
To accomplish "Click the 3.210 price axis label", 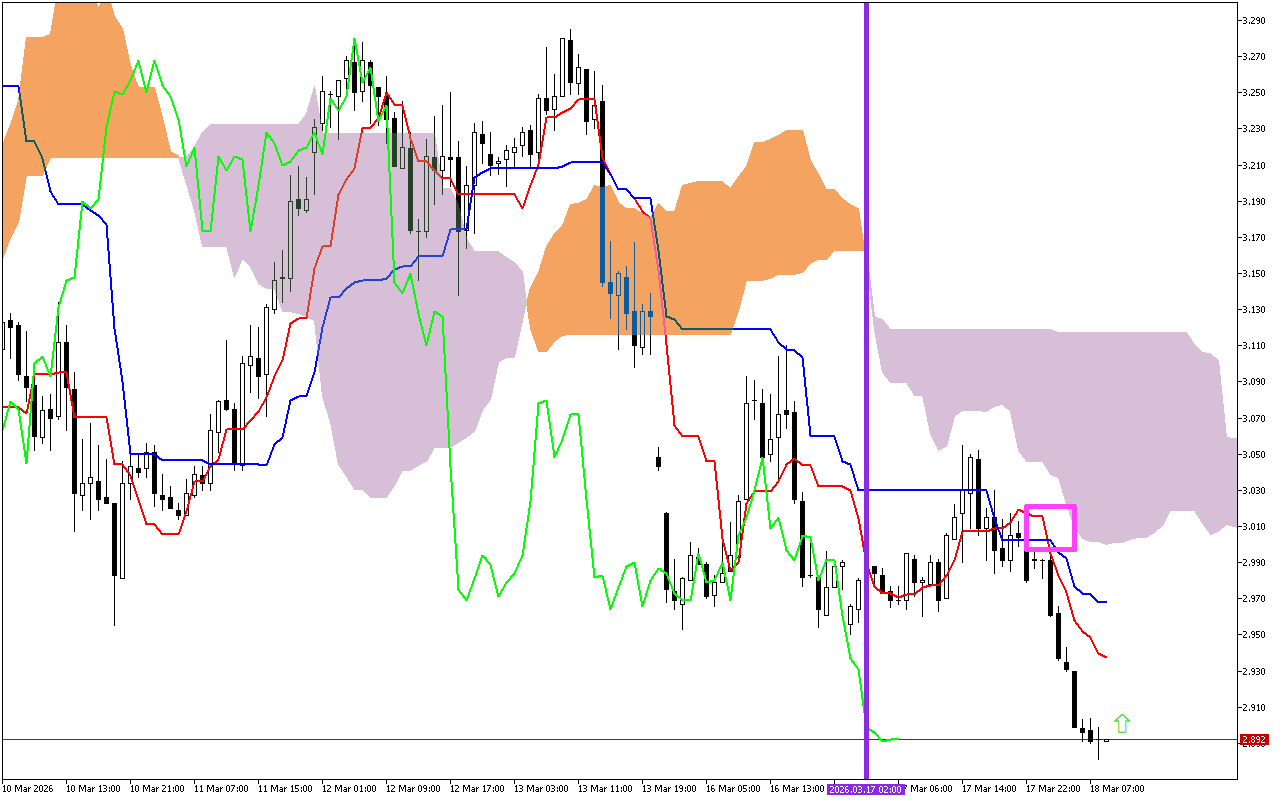I will [1254, 165].
